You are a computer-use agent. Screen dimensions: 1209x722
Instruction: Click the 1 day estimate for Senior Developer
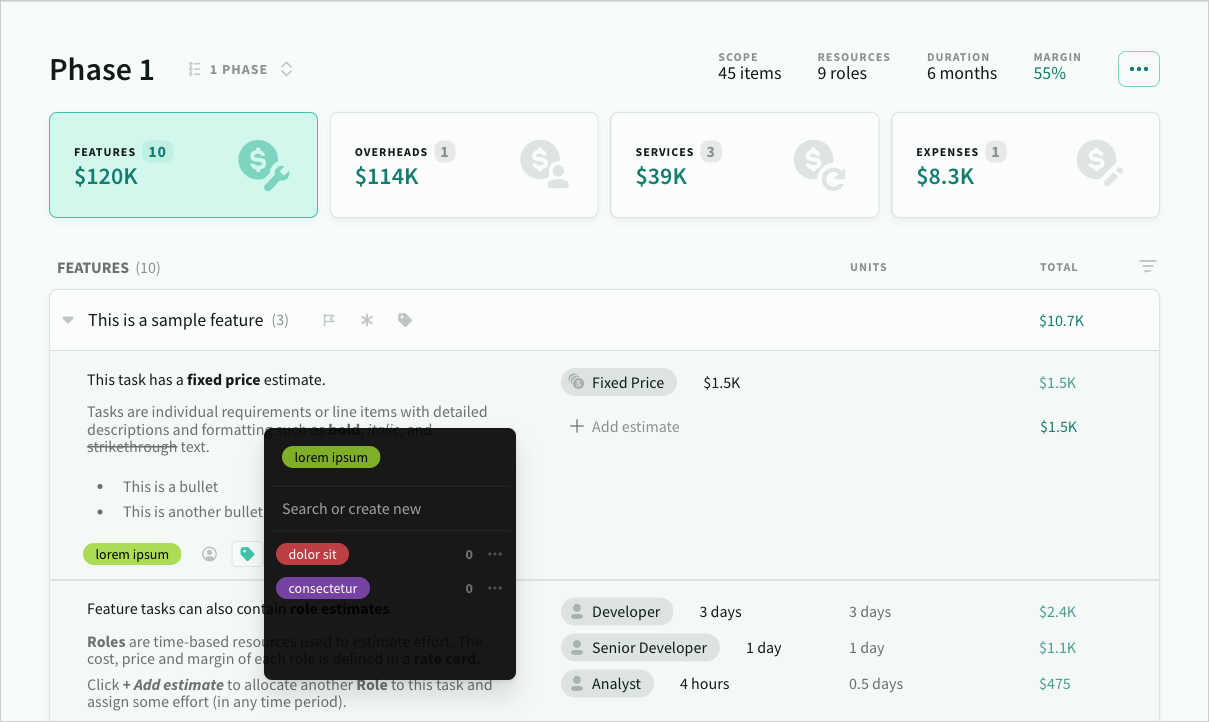763,648
